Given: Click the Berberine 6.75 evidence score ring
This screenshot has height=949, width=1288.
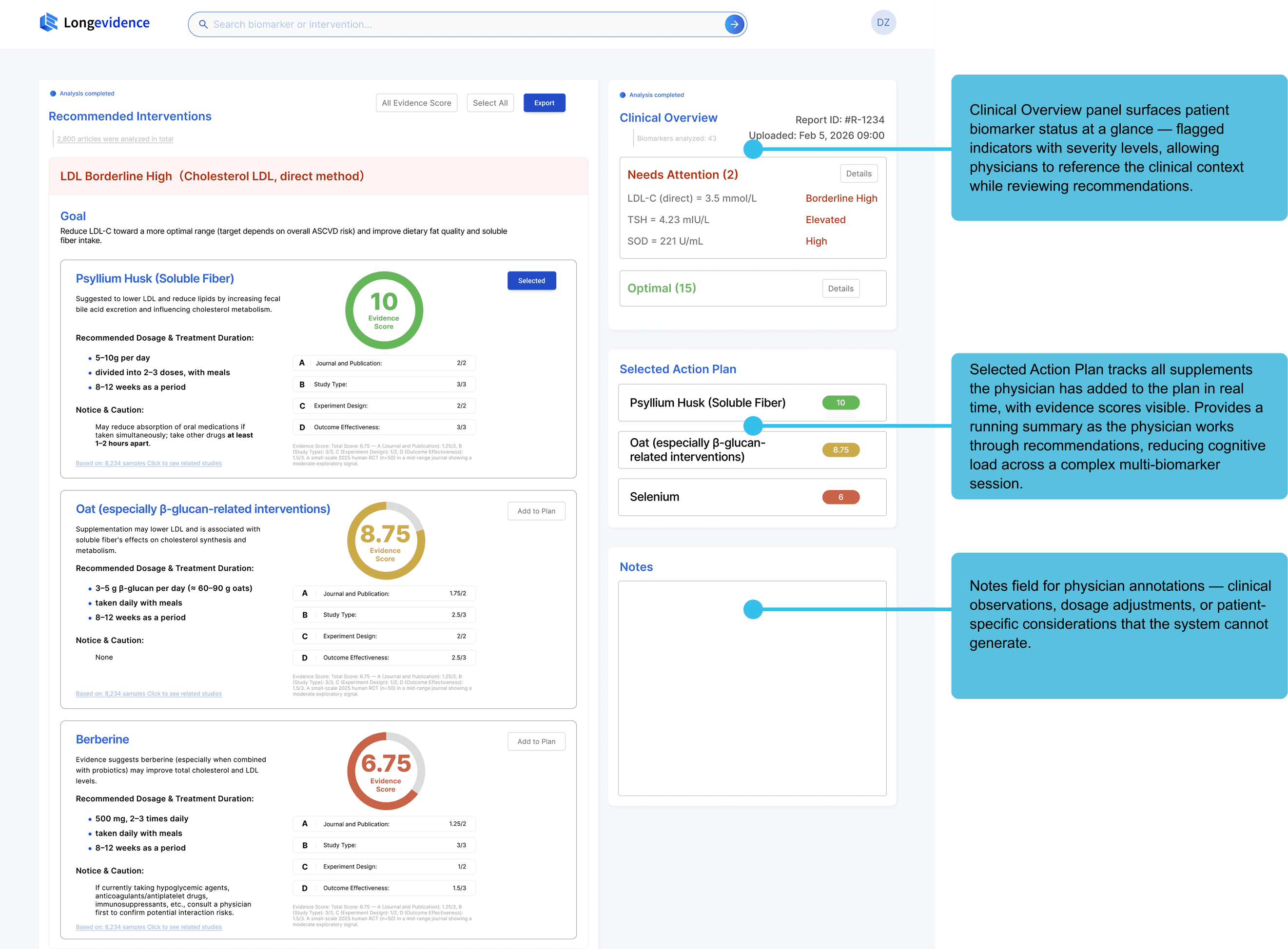Looking at the screenshot, I should pos(386,771).
